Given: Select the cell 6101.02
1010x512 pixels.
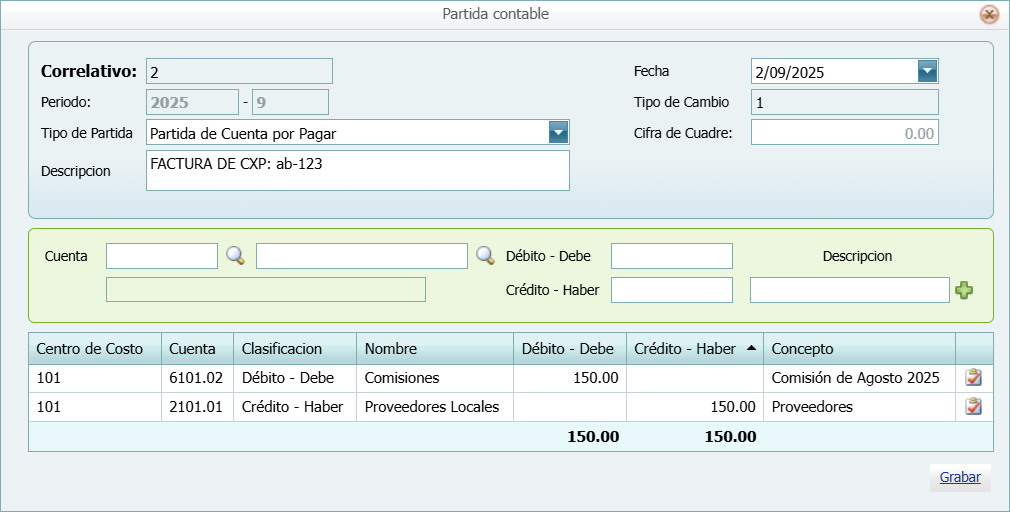Looking at the screenshot, I should tap(197, 378).
